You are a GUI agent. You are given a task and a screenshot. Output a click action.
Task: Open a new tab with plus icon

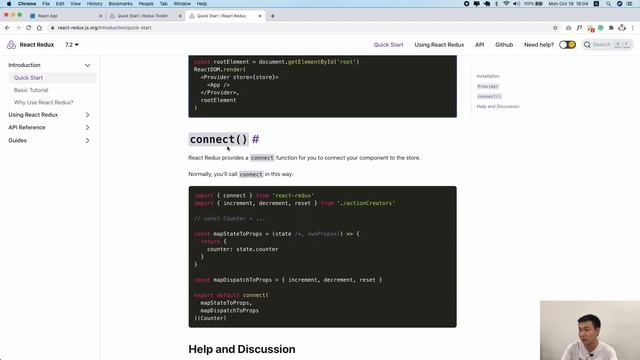[272, 16]
